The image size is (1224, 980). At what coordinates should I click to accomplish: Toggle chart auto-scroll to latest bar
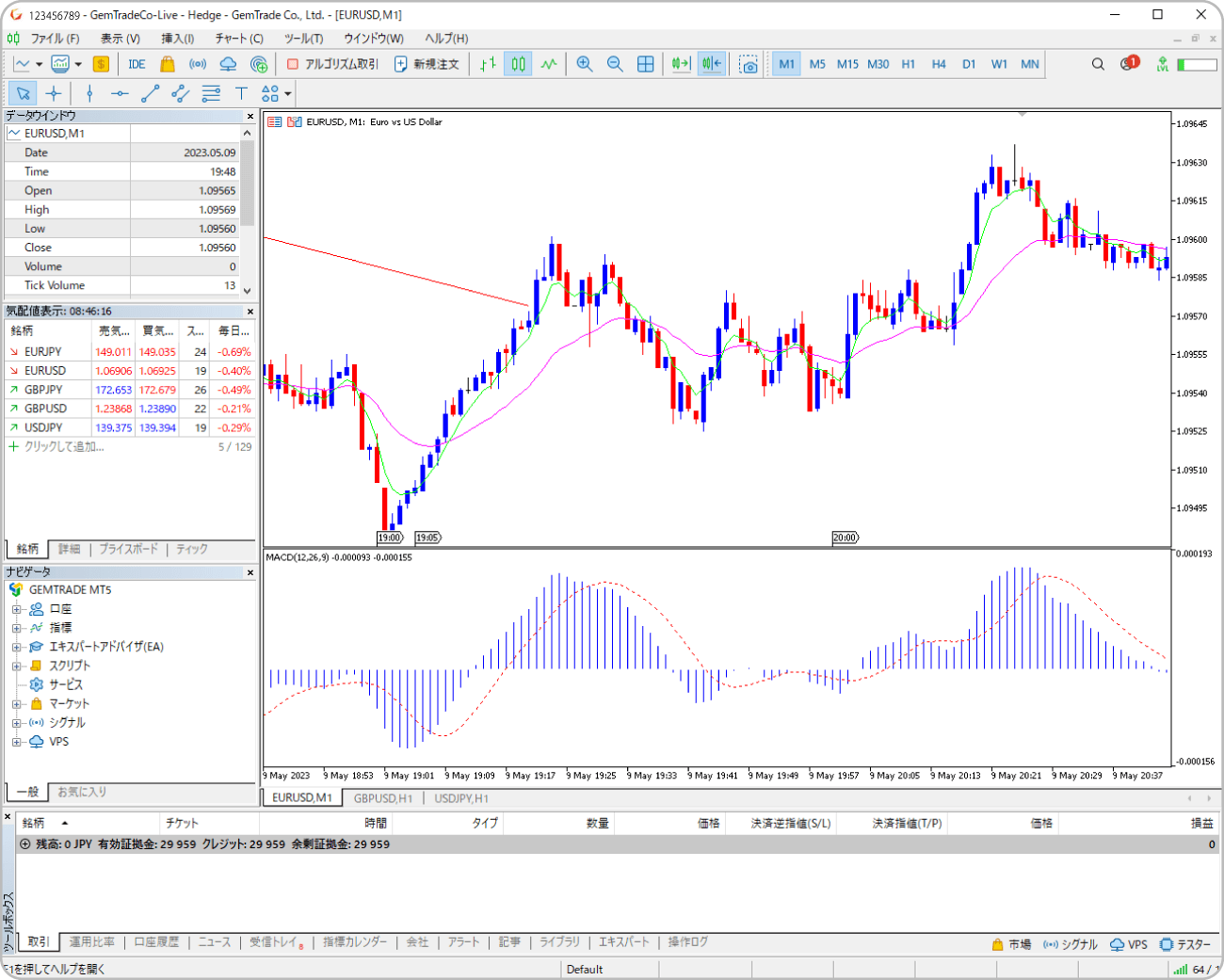click(x=682, y=64)
